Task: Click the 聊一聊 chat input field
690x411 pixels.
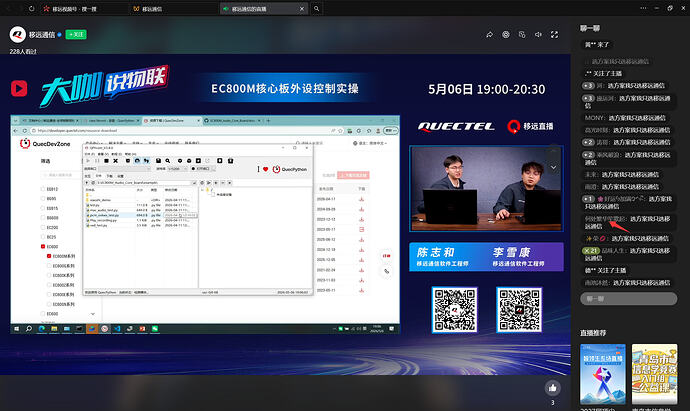Action: click(x=628, y=299)
